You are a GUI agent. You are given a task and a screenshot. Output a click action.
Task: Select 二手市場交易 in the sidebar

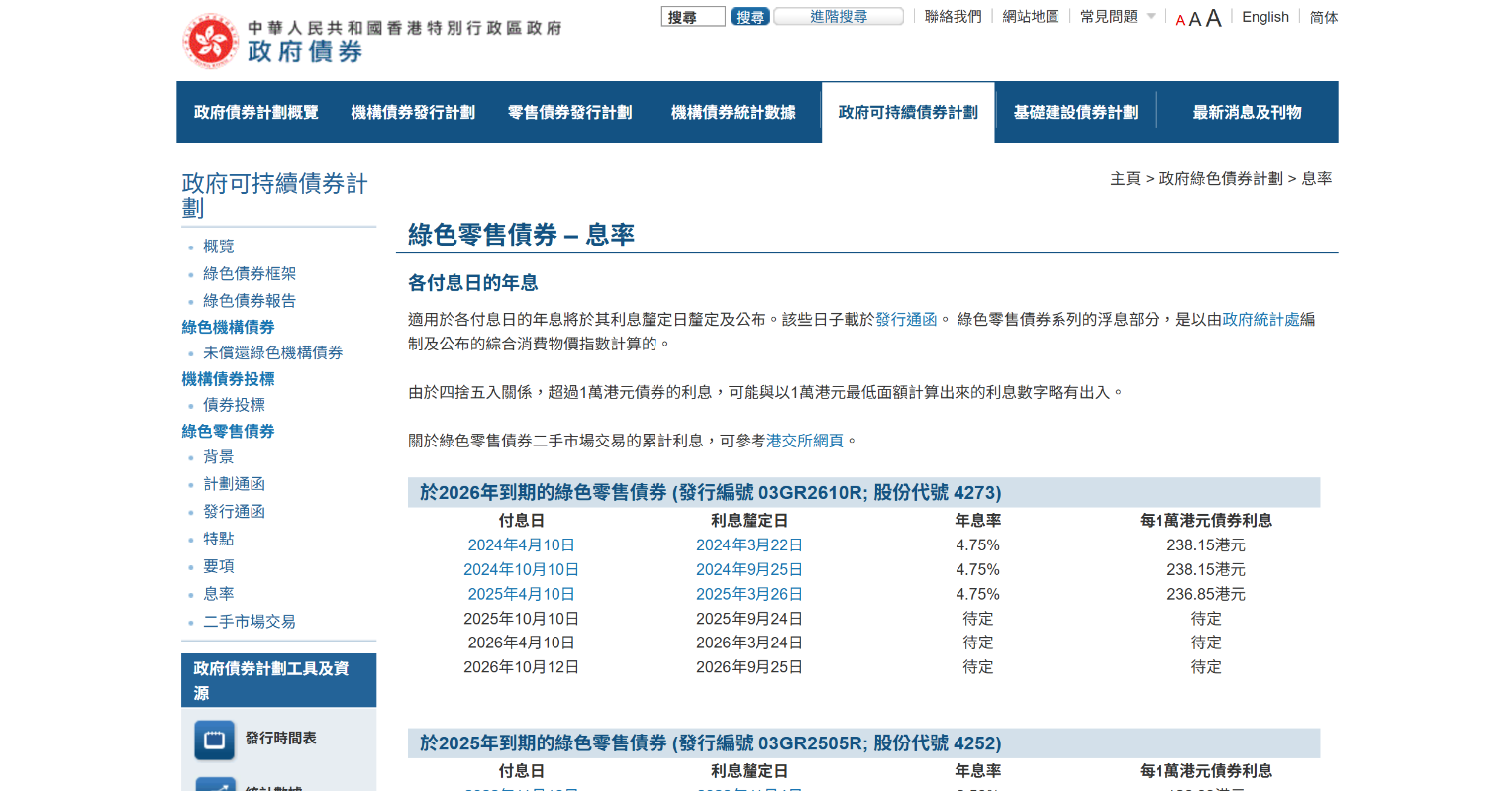[250, 622]
